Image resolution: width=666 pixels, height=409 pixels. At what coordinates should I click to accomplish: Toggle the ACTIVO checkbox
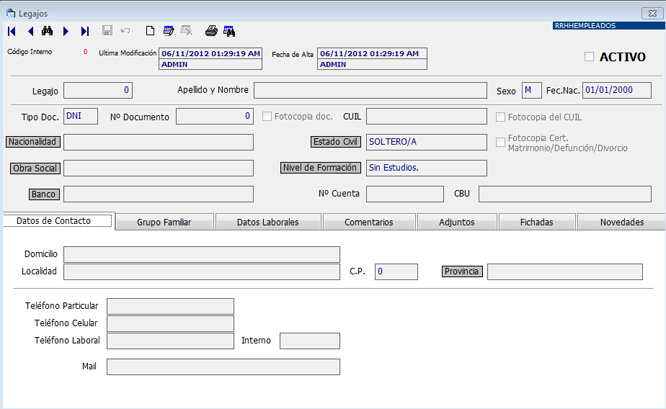[589, 56]
